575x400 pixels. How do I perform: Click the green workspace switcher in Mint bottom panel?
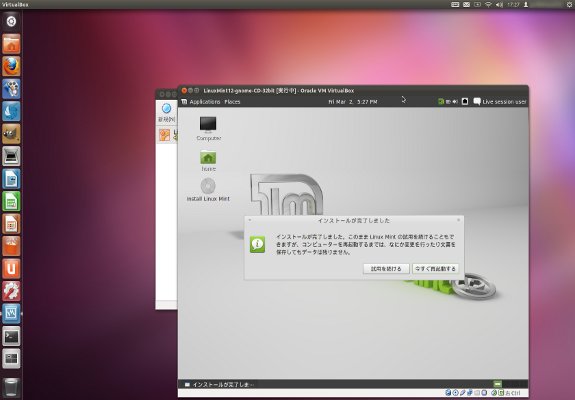pos(498,384)
